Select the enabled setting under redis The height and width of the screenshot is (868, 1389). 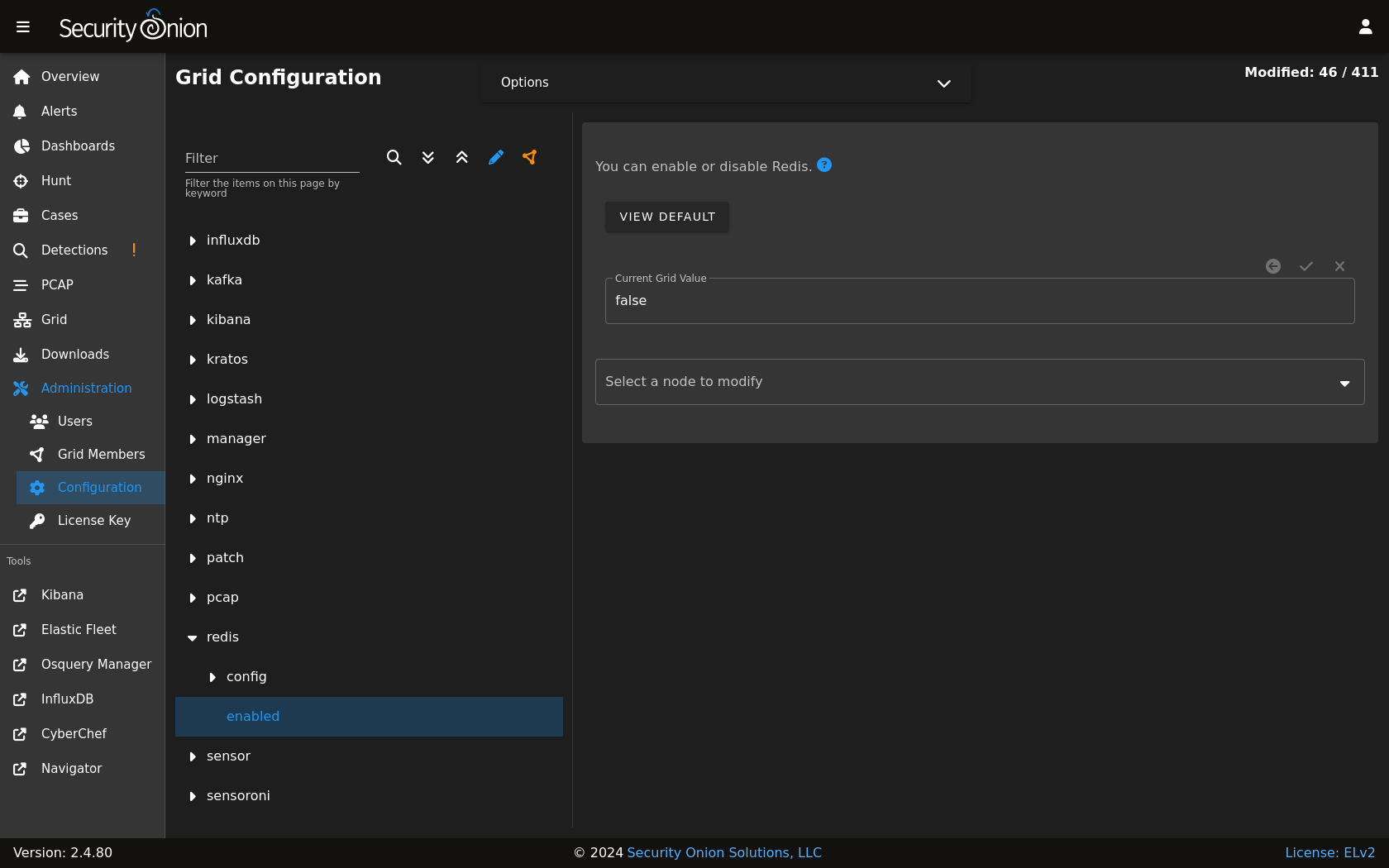pos(369,717)
